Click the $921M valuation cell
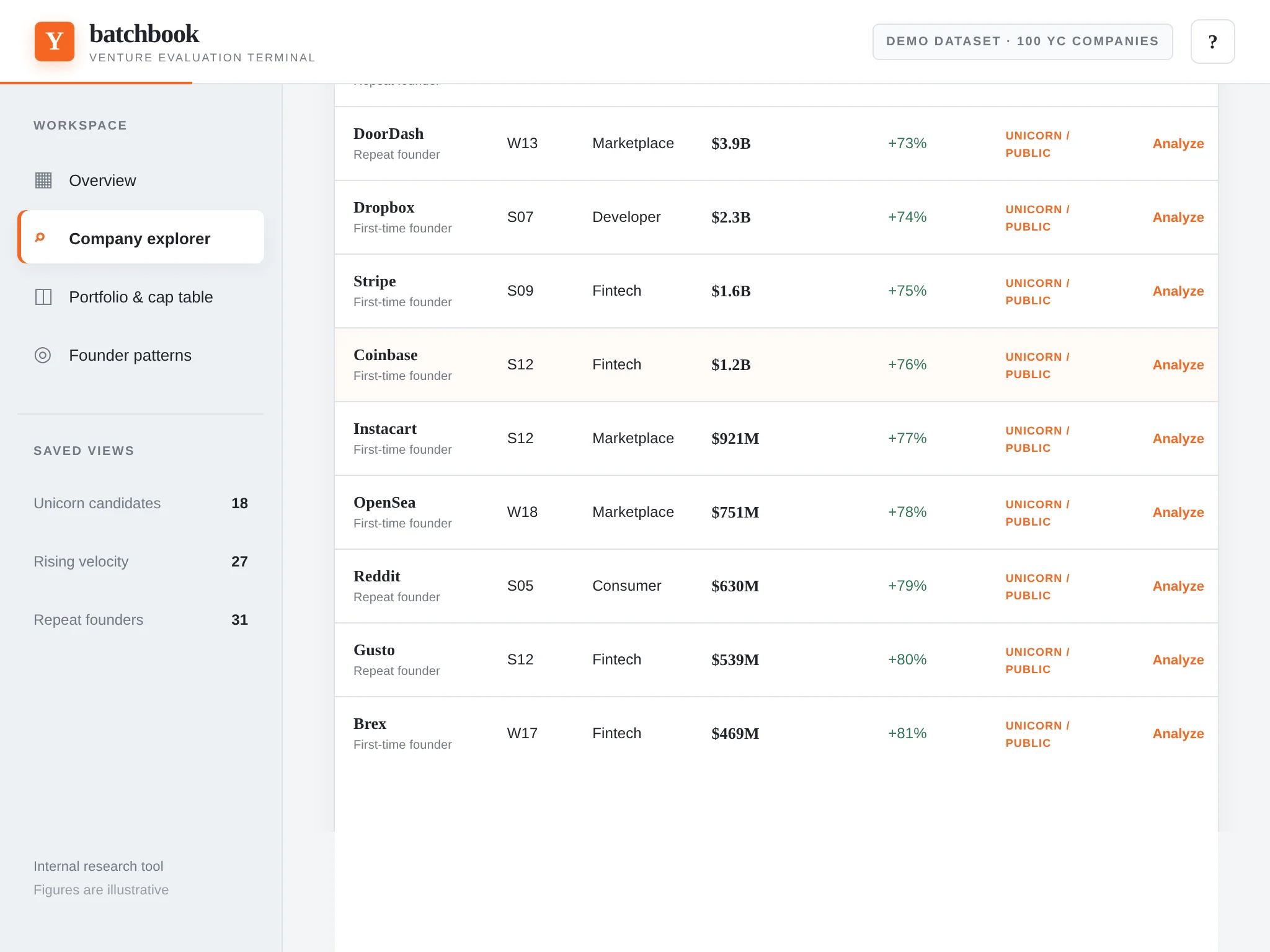The height and width of the screenshot is (952, 1270). [735, 439]
